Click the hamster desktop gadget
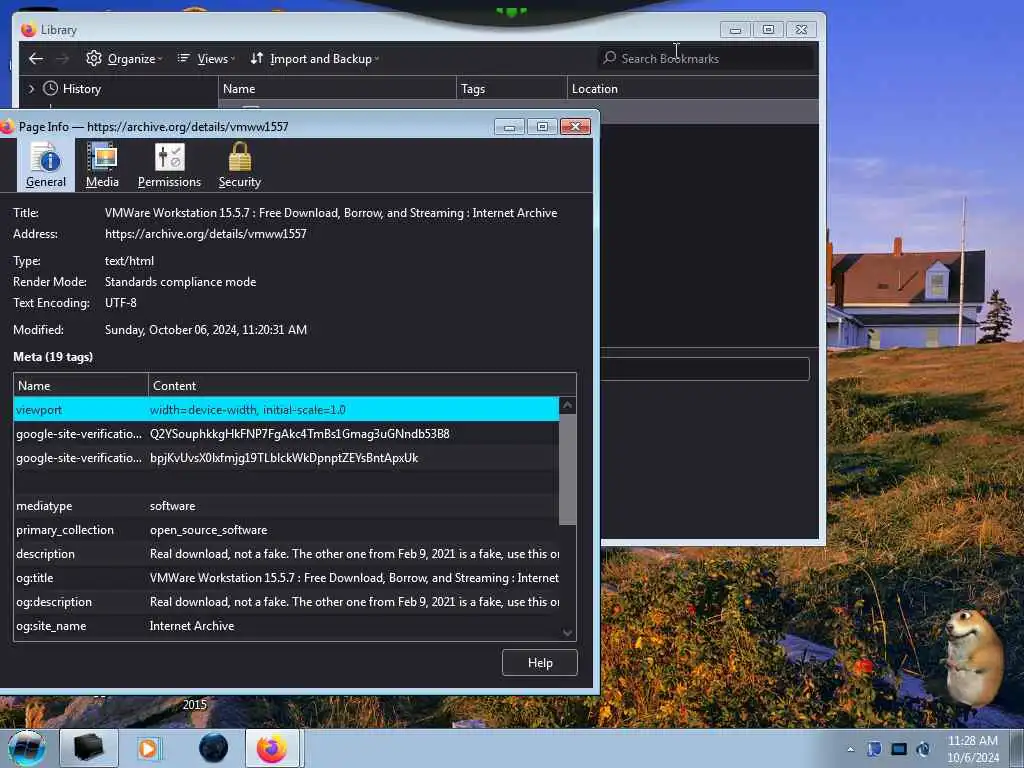1024x768 pixels. pos(972,656)
